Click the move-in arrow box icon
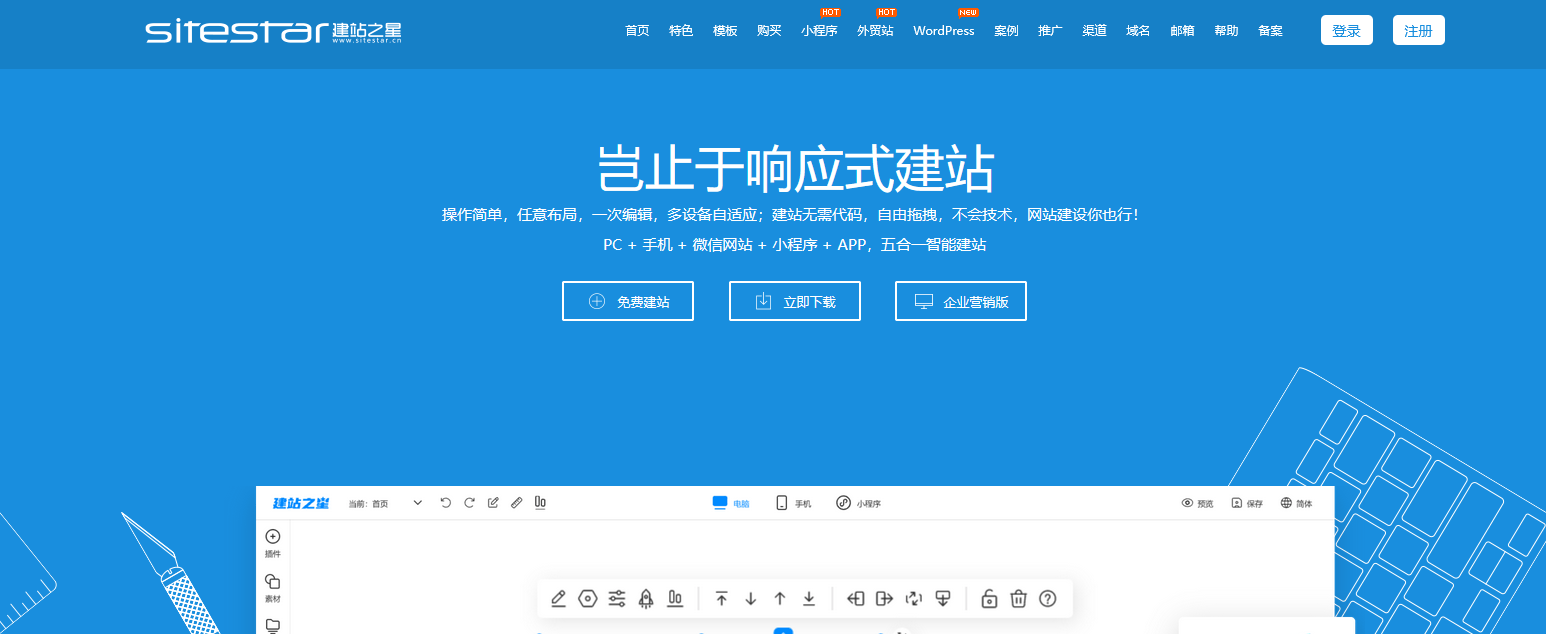 pos(855,599)
